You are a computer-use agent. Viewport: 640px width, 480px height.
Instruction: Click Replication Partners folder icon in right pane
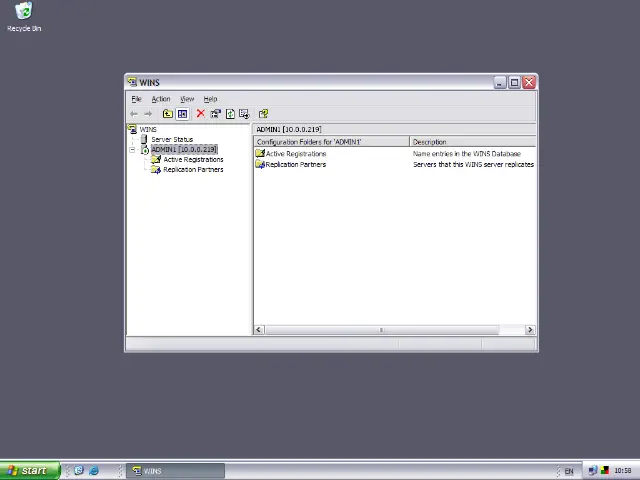260,164
